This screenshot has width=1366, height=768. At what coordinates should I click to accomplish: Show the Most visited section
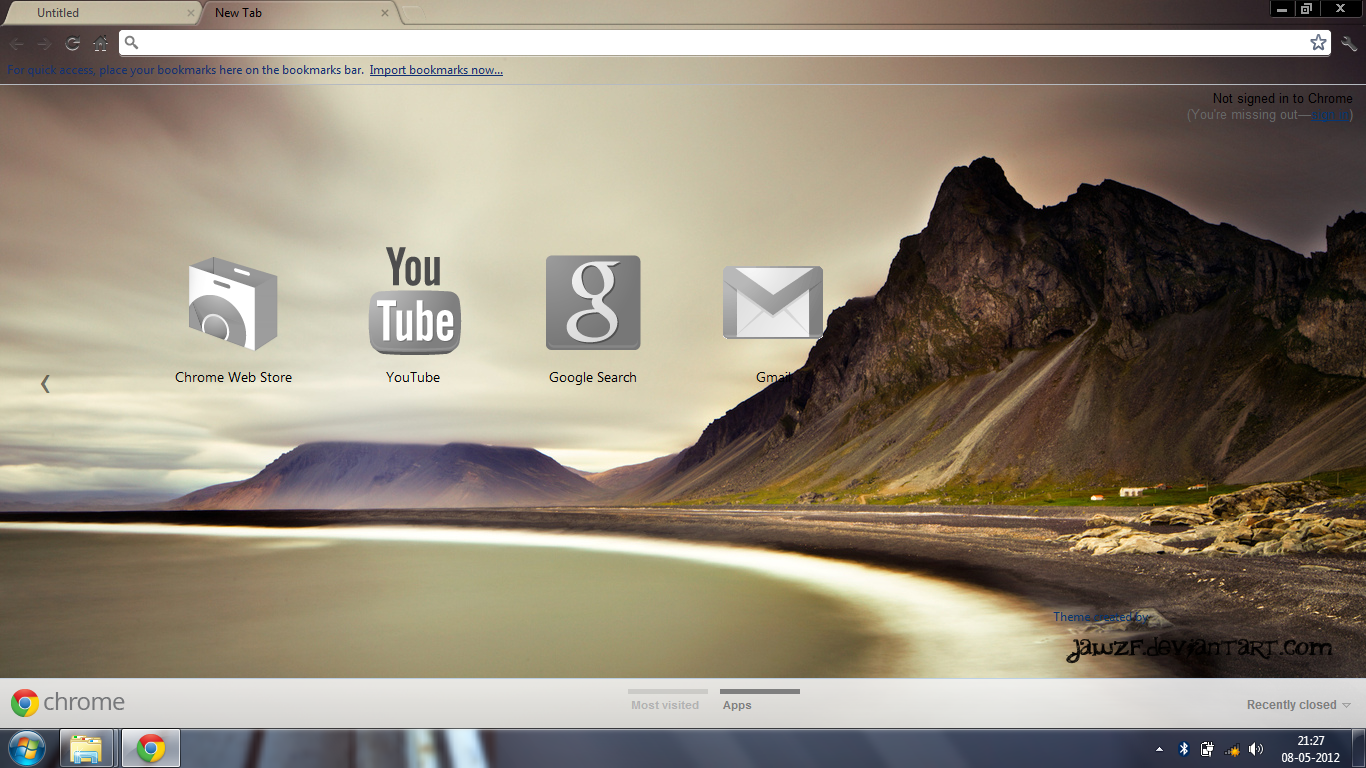(x=667, y=700)
